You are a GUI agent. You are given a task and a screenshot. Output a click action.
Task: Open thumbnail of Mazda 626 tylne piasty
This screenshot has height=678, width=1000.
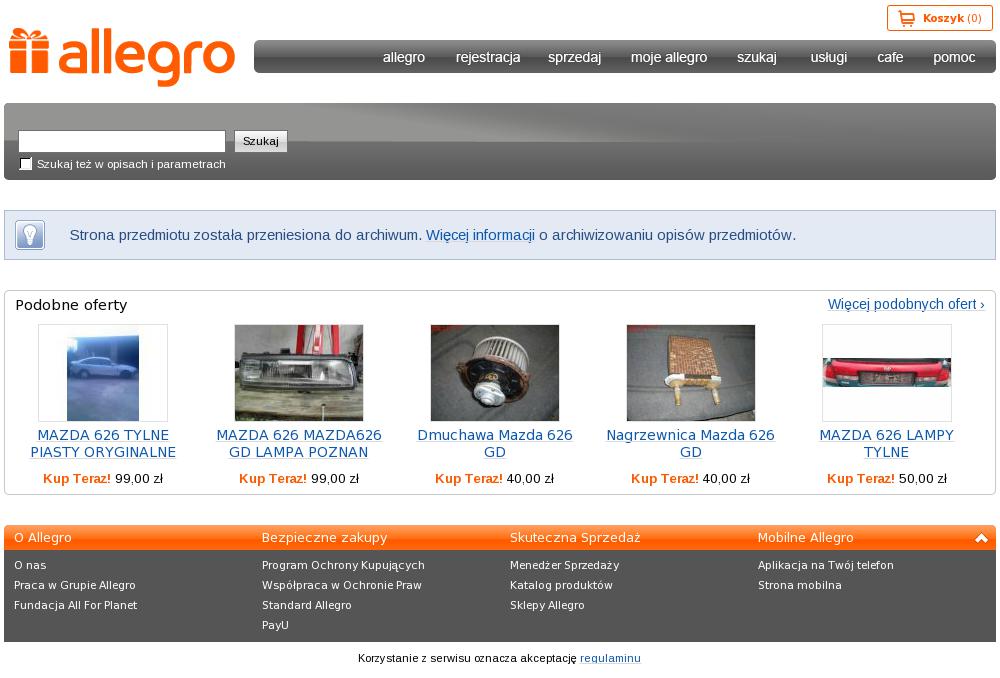[103, 373]
